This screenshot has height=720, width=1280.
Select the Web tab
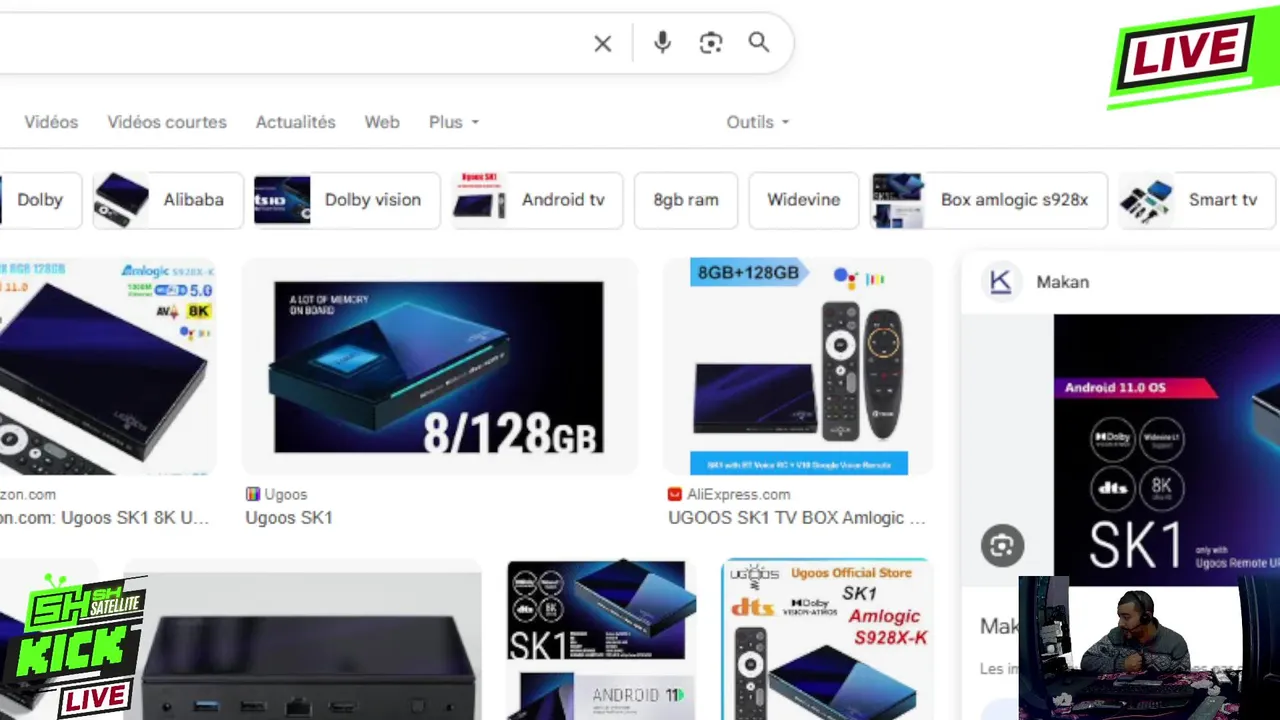[x=382, y=122]
